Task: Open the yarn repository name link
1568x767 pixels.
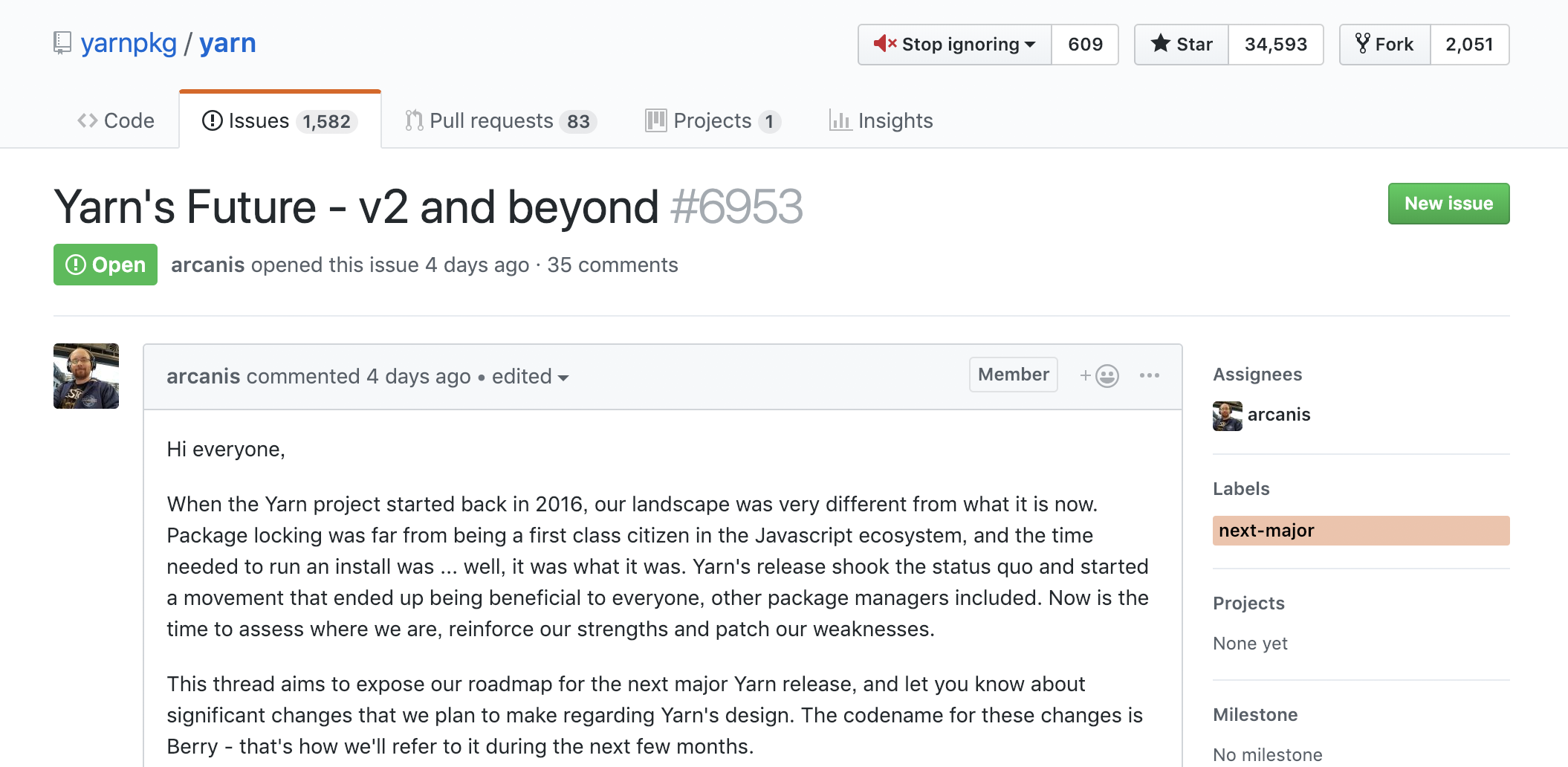Action: pyautogui.click(x=227, y=43)
